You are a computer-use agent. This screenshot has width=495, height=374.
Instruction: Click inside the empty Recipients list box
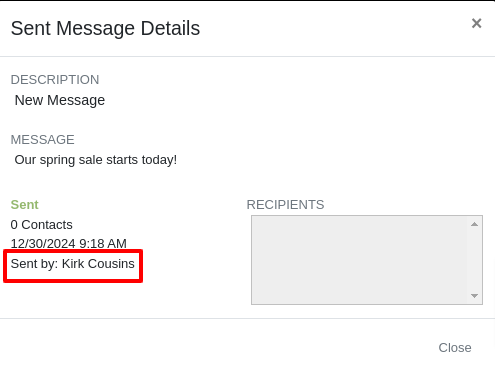click(x=359, y=260)
